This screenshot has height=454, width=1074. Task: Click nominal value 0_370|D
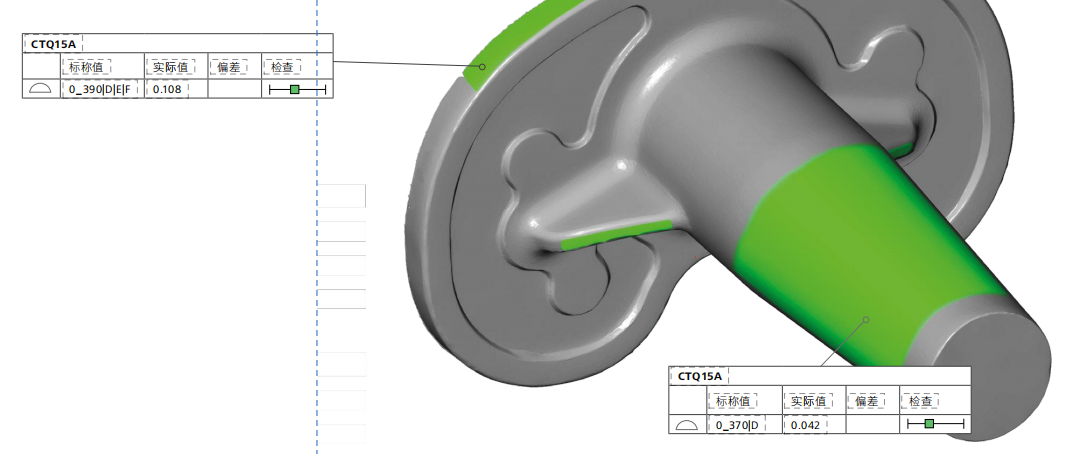[737, 425]
